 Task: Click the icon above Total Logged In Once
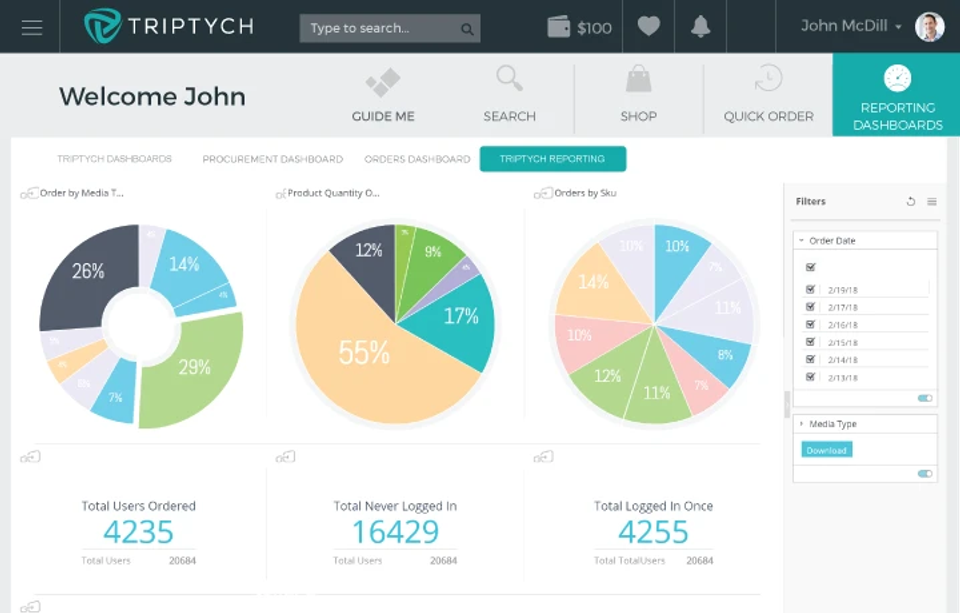coord(544,457)
